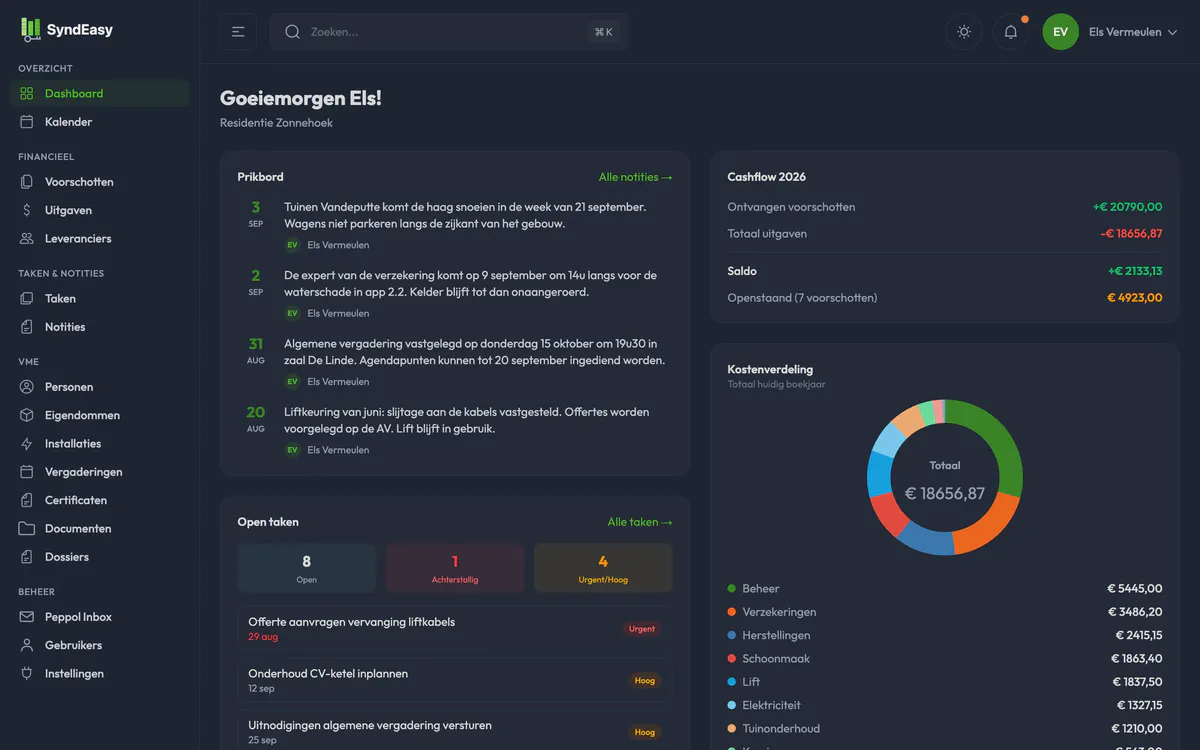Collapse the sidebar with hamburger button
Screen dimensions: 1200x750
pos(238,32)
